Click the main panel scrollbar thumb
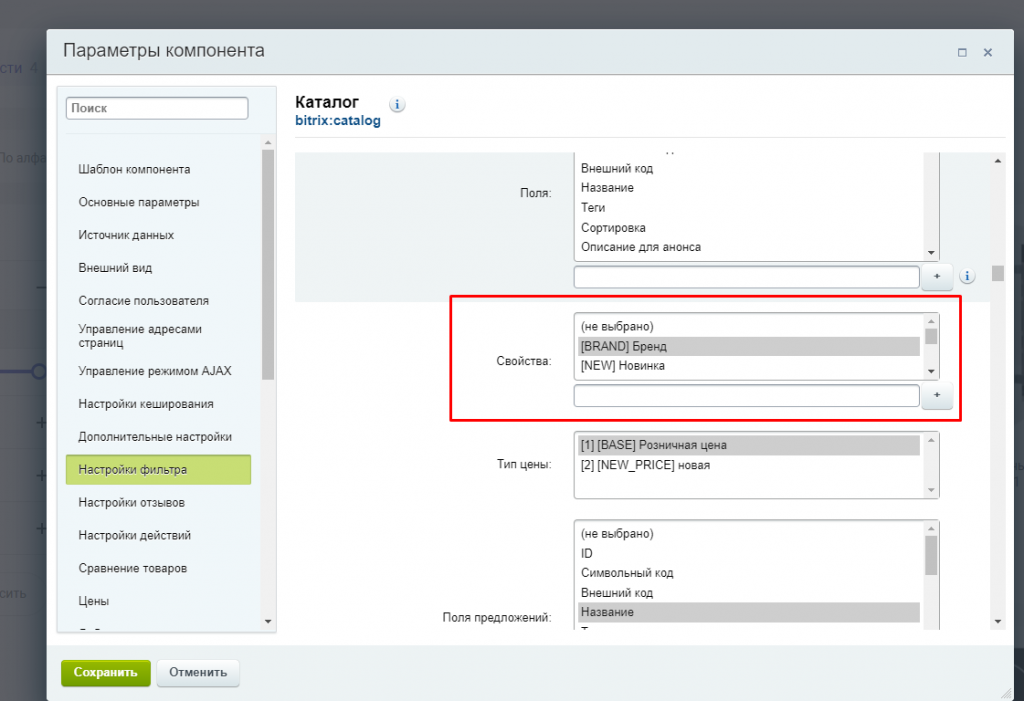Screen dimensions: 1024x701 tap(998, 273)
